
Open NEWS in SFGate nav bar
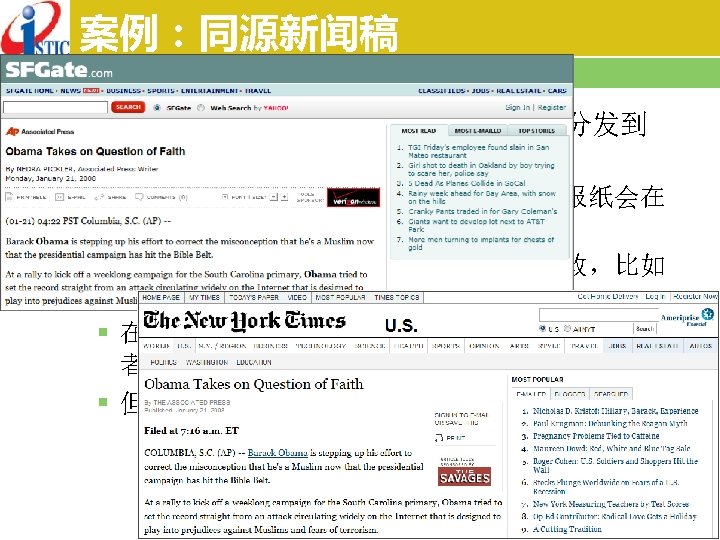tap(71, 91)
